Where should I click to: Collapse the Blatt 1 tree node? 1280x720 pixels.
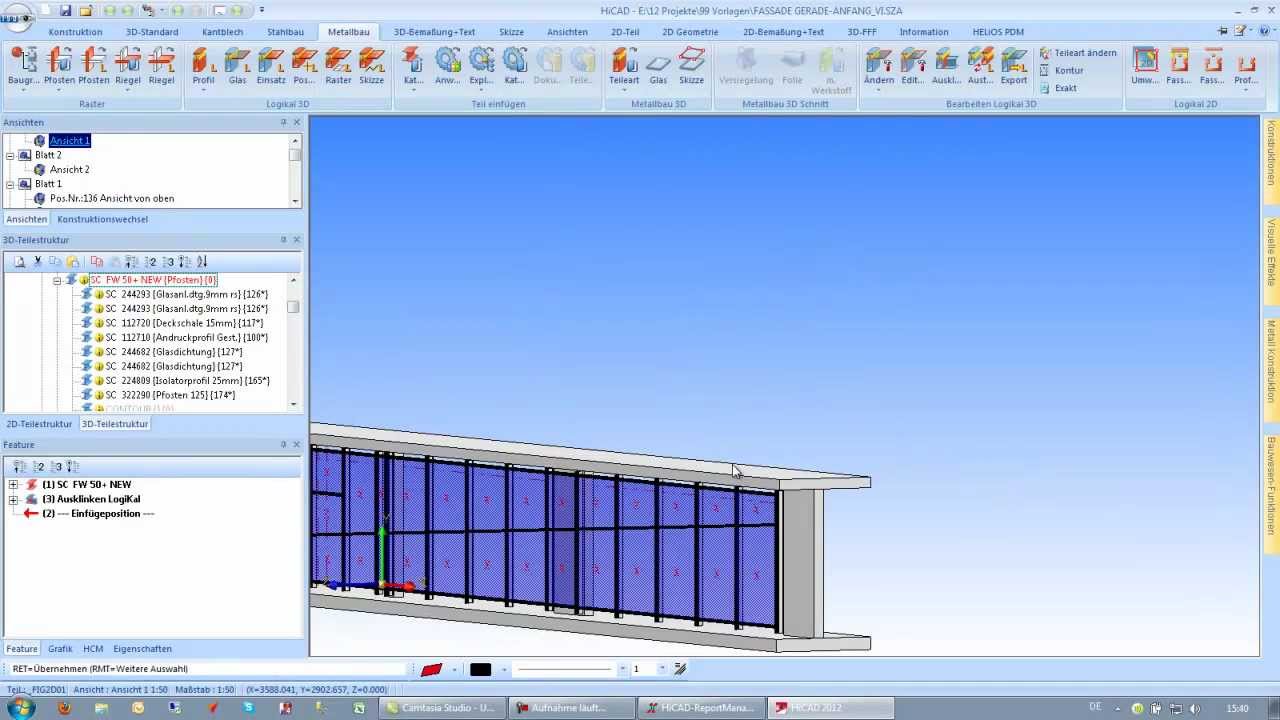[x=11, y=185]
